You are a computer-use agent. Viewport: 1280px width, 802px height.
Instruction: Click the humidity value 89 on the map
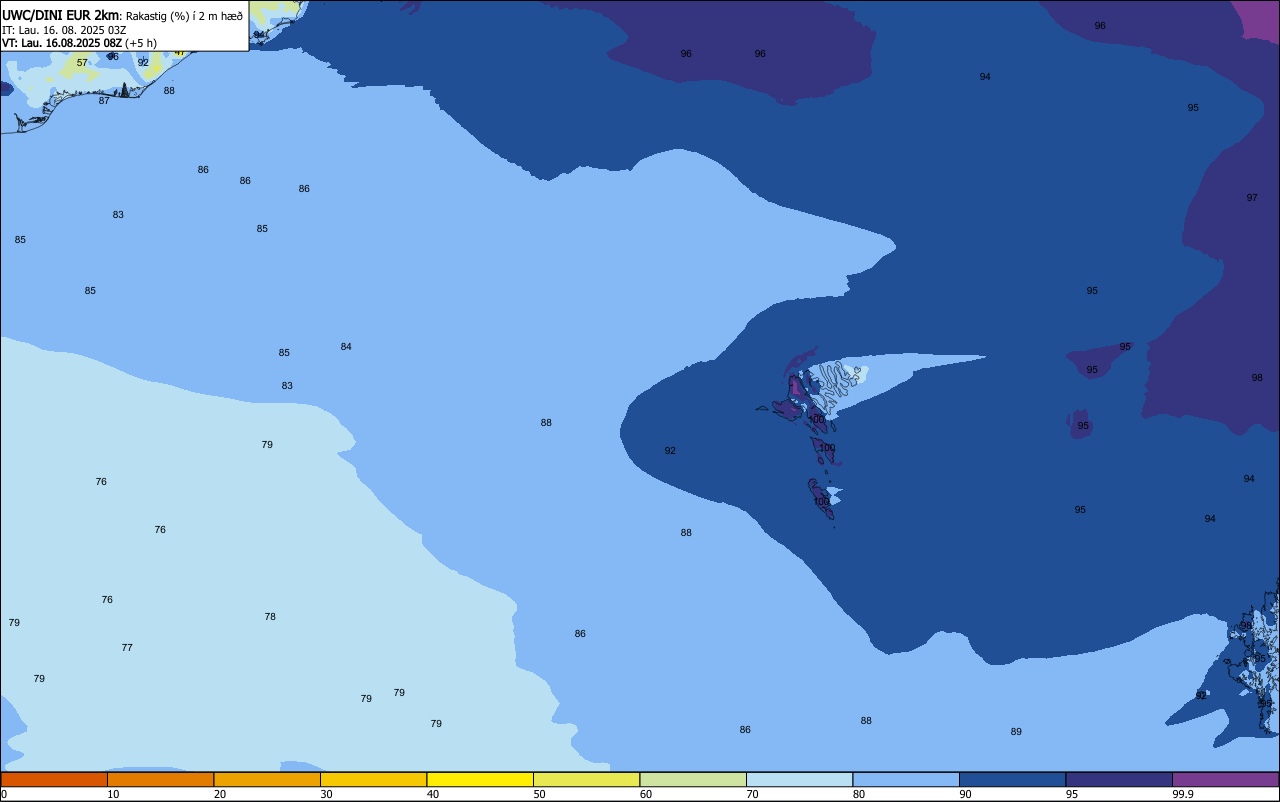(x=1016, y=732)
